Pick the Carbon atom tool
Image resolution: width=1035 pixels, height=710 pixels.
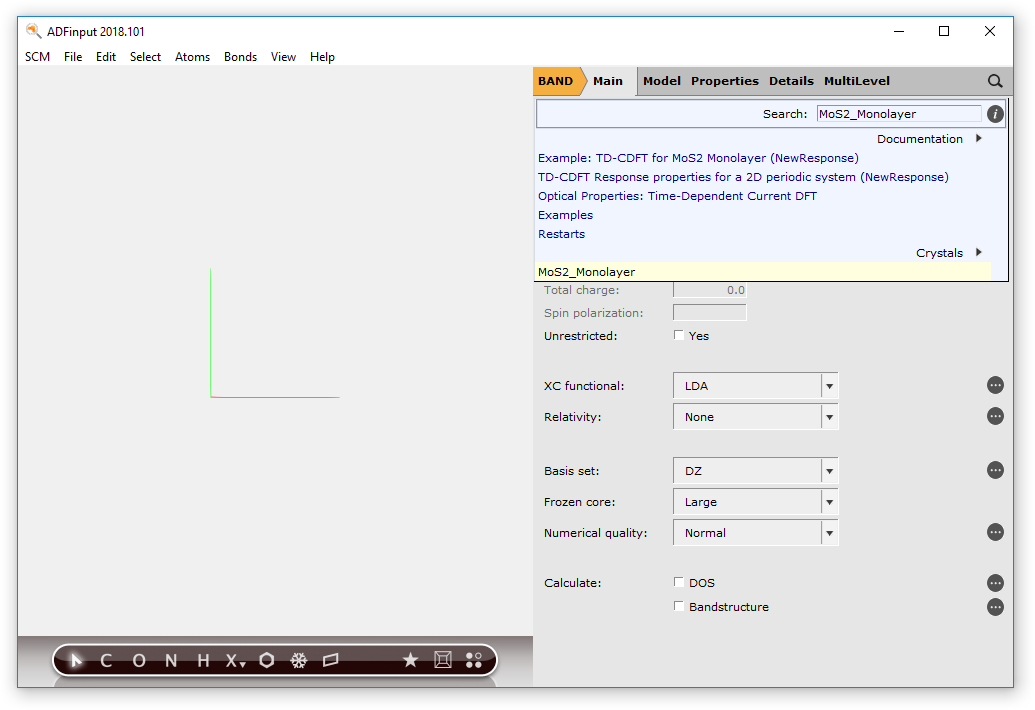pyautogui.click(x=106, y=660)
